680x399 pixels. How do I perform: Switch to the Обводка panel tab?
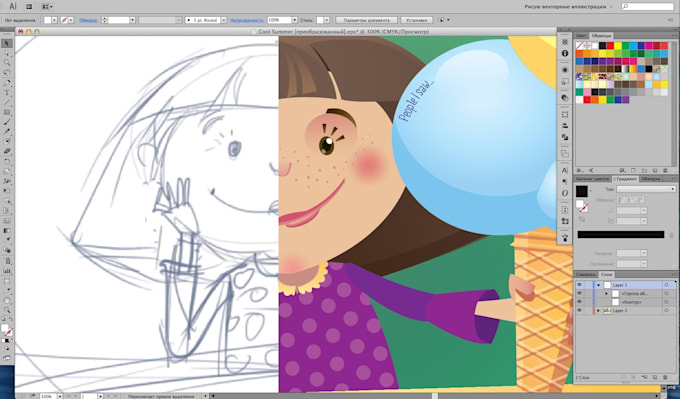(651, 179)
